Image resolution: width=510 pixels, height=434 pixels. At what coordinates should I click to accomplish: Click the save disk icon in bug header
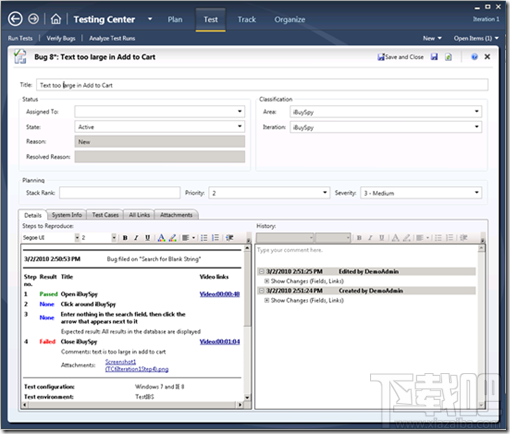click(434, 57)
